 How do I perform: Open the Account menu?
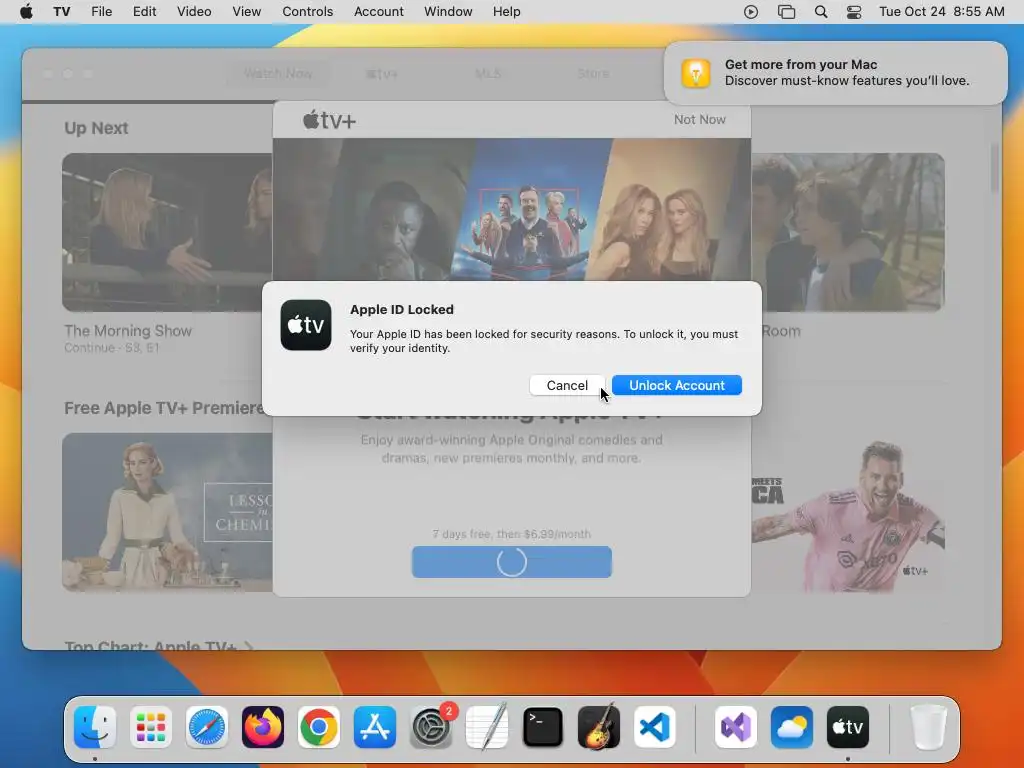click(379, 12)
